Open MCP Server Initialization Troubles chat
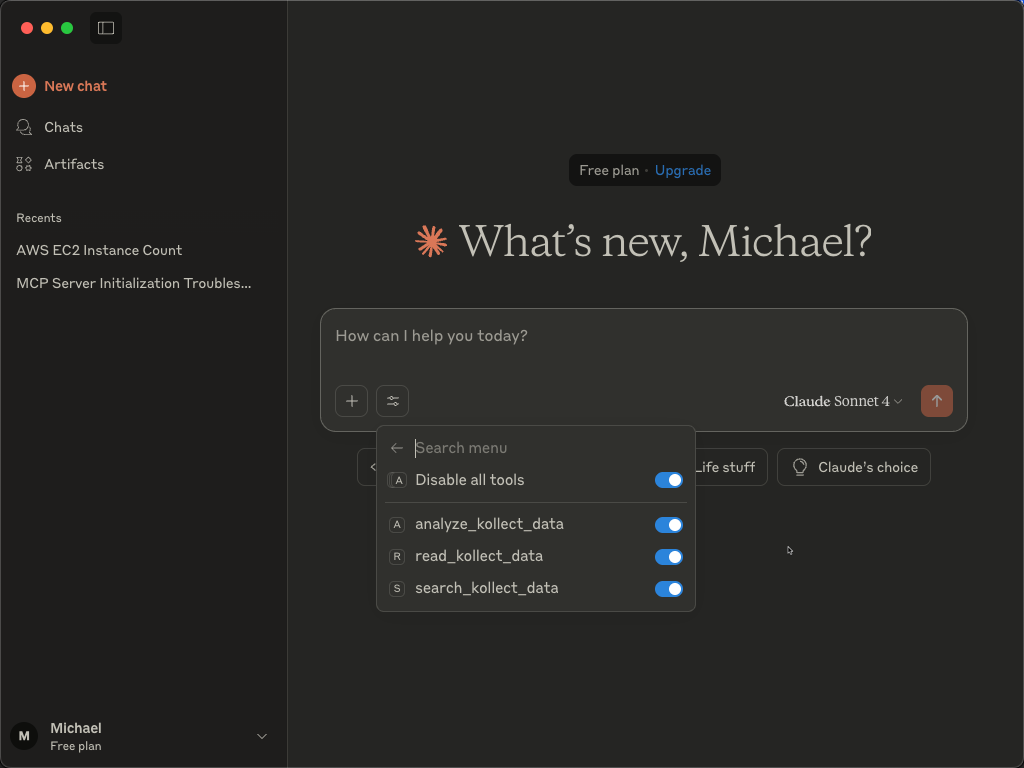1024x768 pixels. point(134,283)
